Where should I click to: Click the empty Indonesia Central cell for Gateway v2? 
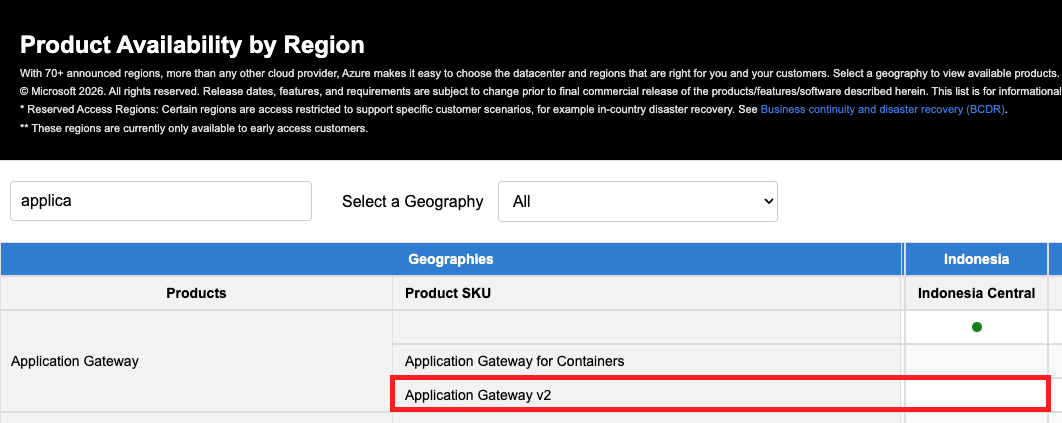976,395
